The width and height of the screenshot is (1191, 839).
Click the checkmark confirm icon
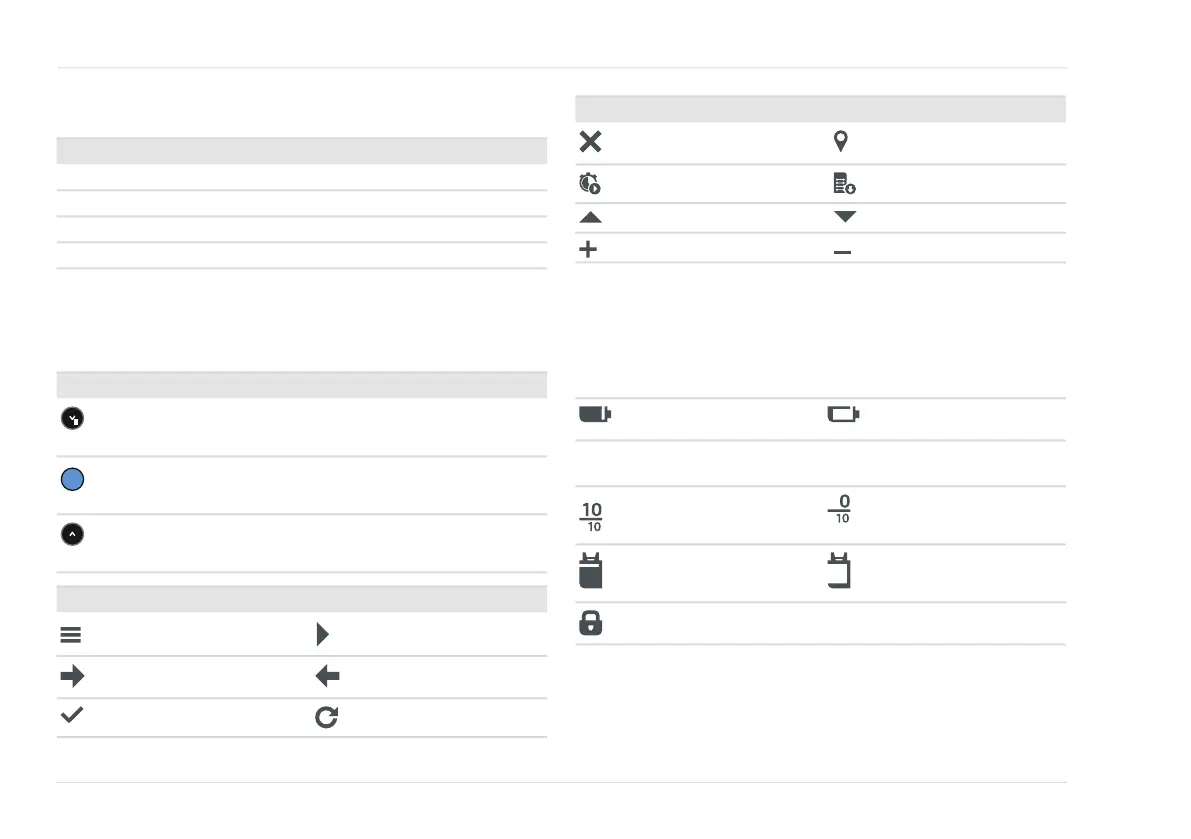pyautogui.click(x=71, y=714)
